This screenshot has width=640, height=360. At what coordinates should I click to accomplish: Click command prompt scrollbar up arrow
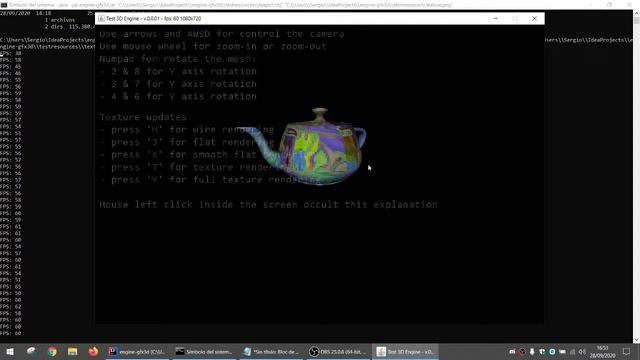[636, 13]
